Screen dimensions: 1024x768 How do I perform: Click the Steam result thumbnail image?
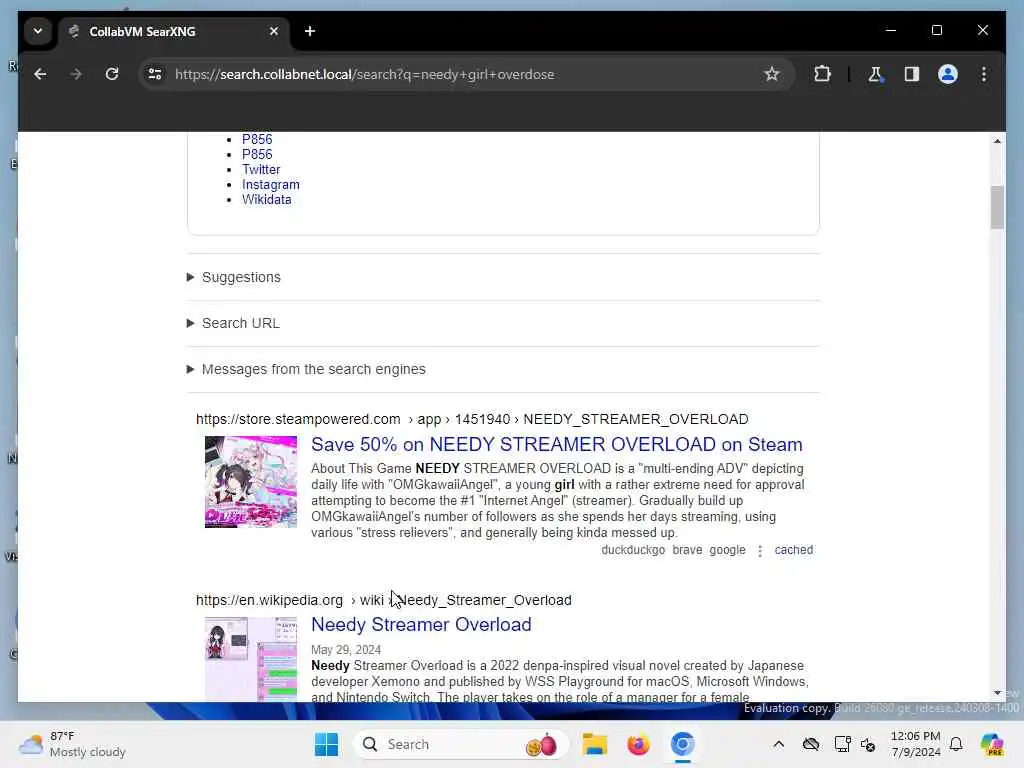251,482
